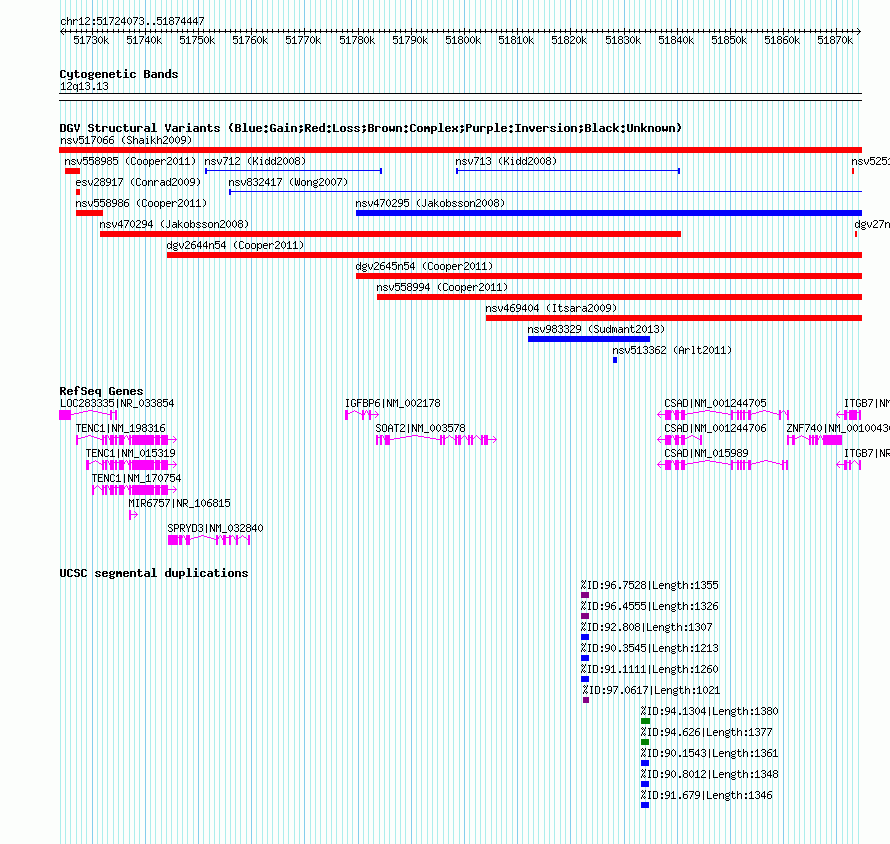Select nsv558986 (Cooper2011) red bar
Image resolution: width=890 pixels, height=844 pixels.
89,213
